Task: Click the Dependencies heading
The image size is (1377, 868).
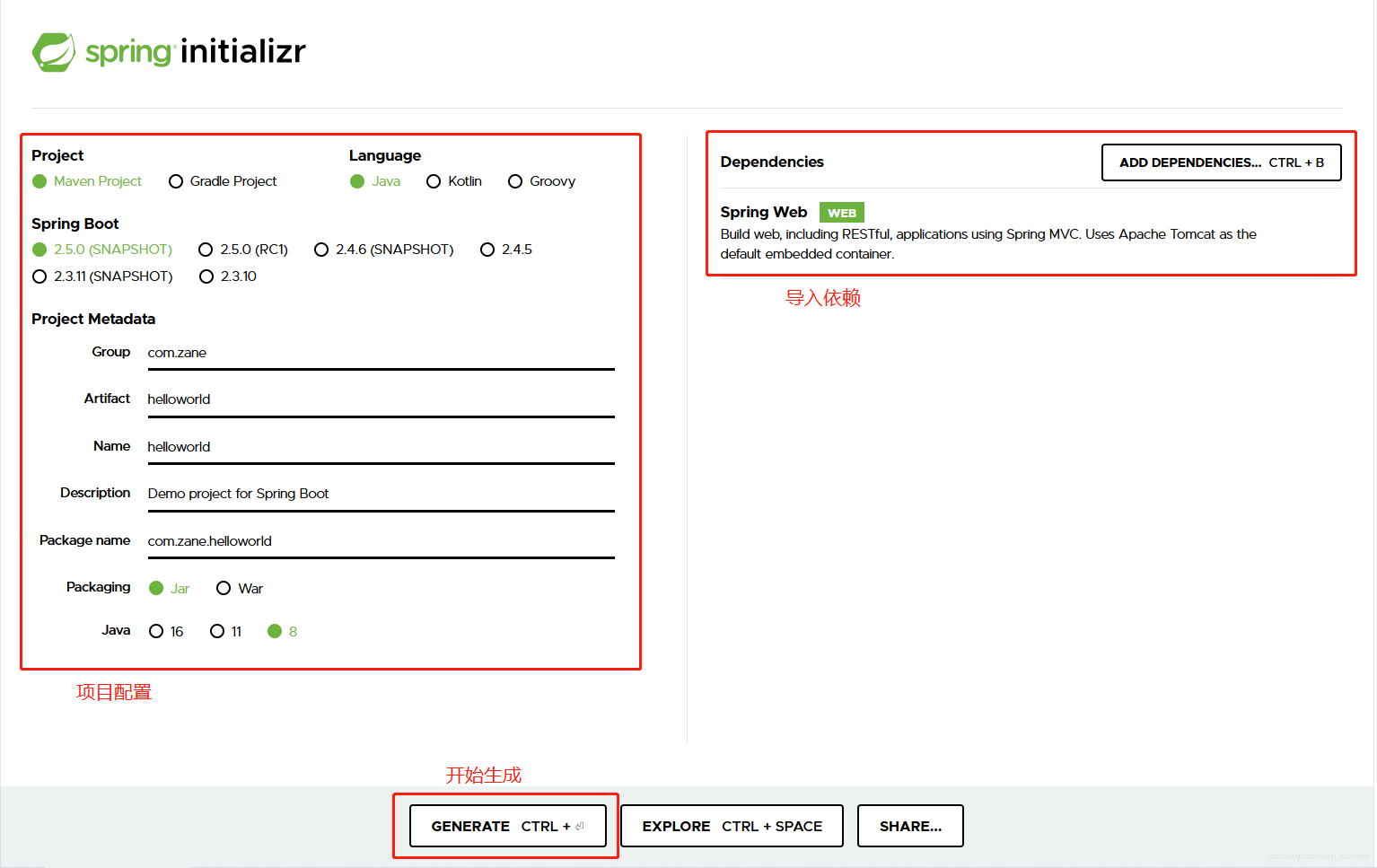Action: 772,162
